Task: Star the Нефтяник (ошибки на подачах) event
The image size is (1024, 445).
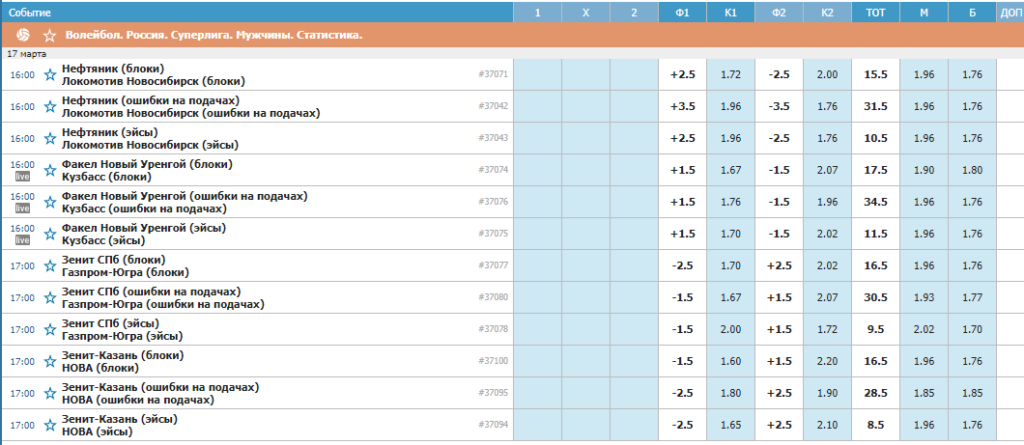Action: click(x=50, y=107)
